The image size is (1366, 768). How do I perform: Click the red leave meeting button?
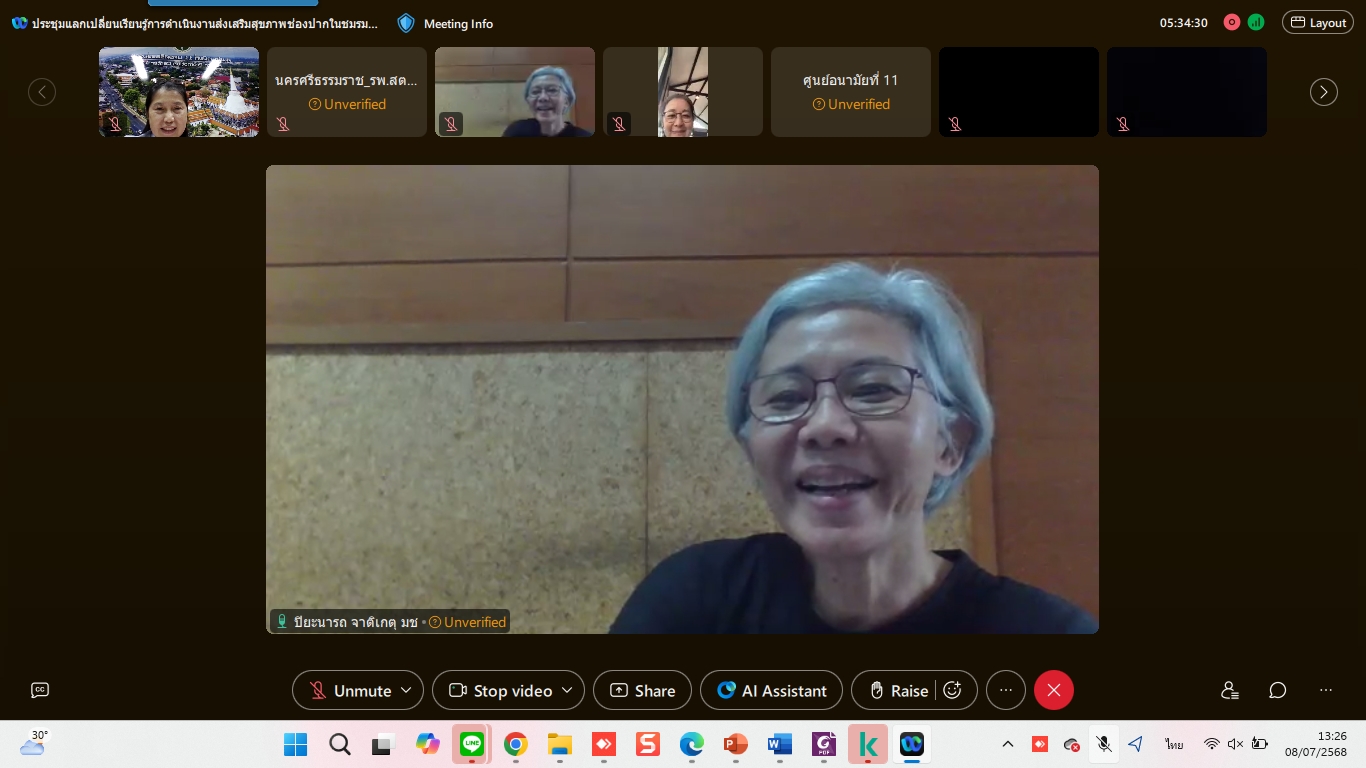(x=1053, y=690)
